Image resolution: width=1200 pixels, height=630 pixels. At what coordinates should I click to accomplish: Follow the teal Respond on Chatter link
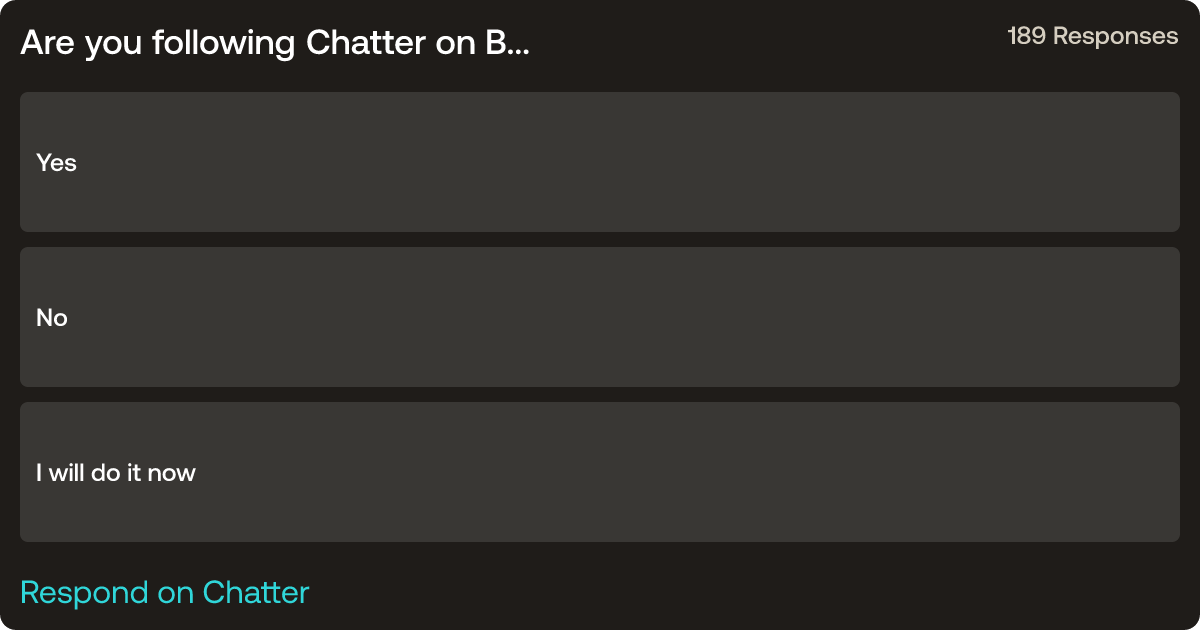tap(165, 592)
